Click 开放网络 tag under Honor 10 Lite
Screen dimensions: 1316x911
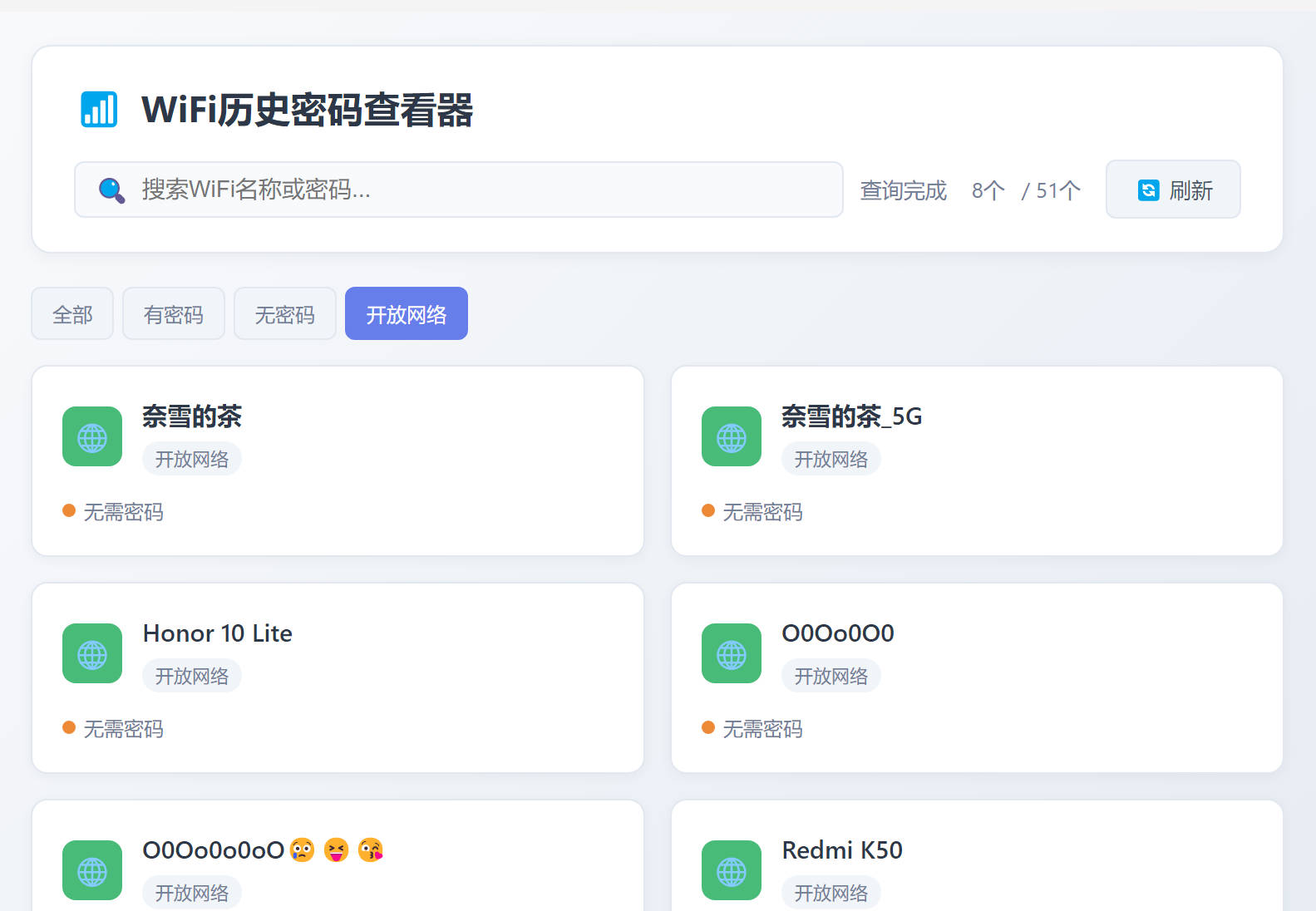[192, 676]
